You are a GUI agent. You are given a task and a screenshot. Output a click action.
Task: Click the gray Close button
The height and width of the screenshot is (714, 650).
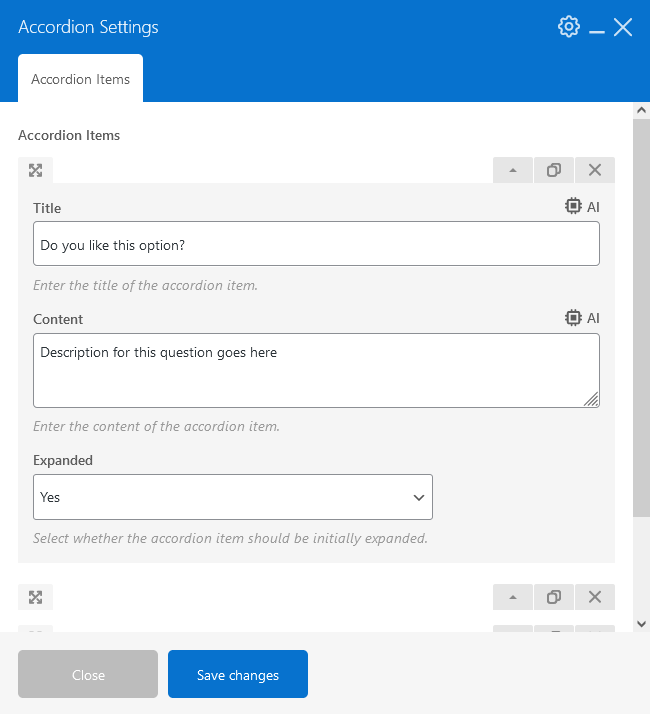[x=88, y=674]
